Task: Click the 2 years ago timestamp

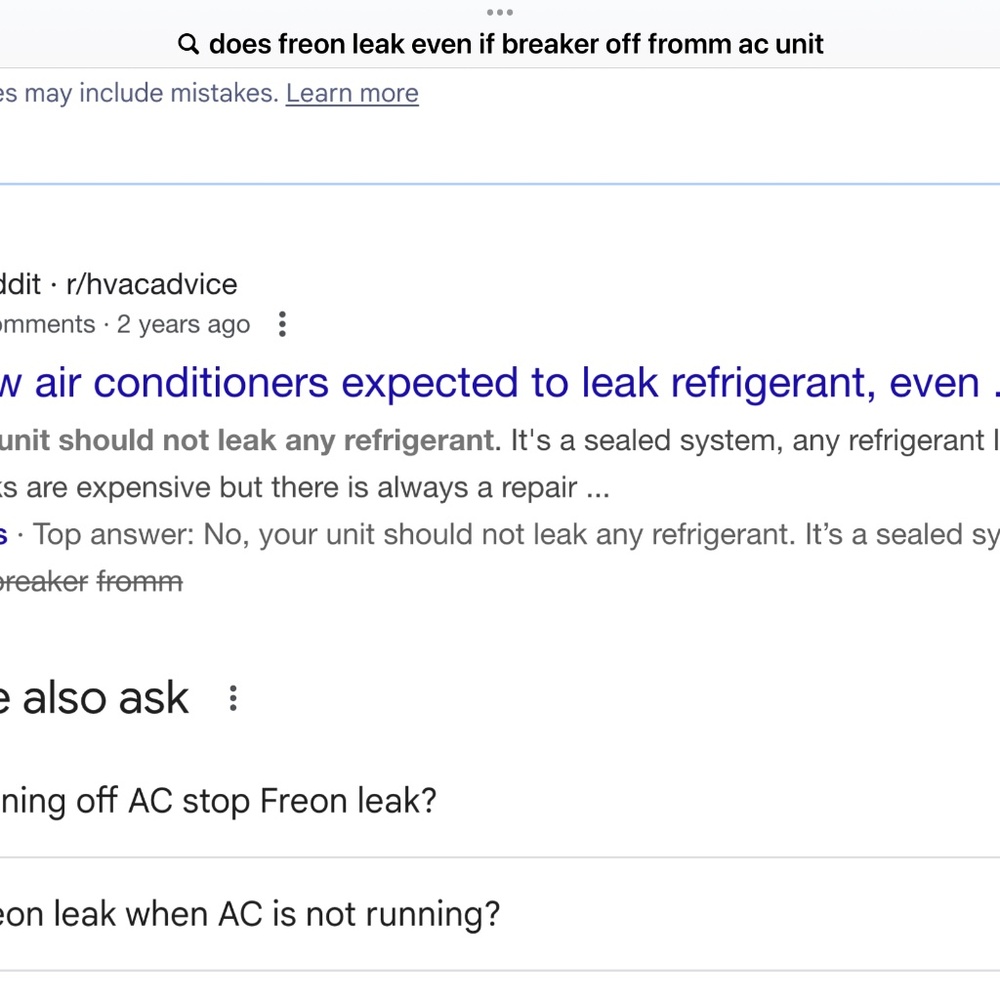Action: pos(183,325)
